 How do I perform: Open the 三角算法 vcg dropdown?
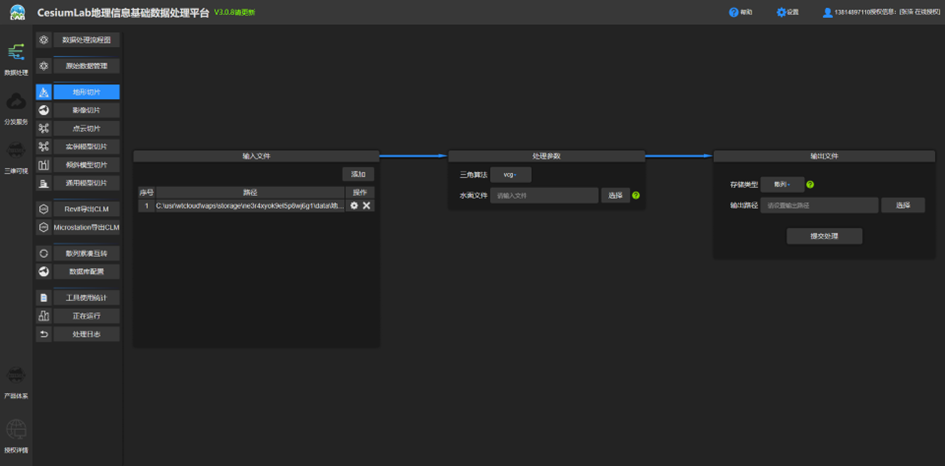point(510,175)
